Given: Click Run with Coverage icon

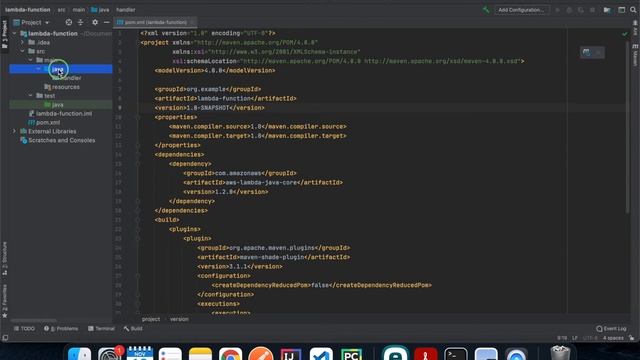Looking at the screenshot, I should pos(581,10).
